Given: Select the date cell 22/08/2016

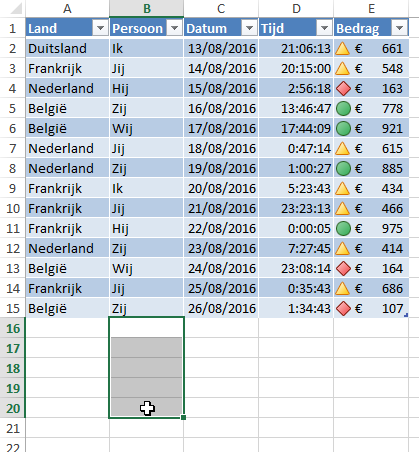Looking at the screenshot, I should pos(221,229).
